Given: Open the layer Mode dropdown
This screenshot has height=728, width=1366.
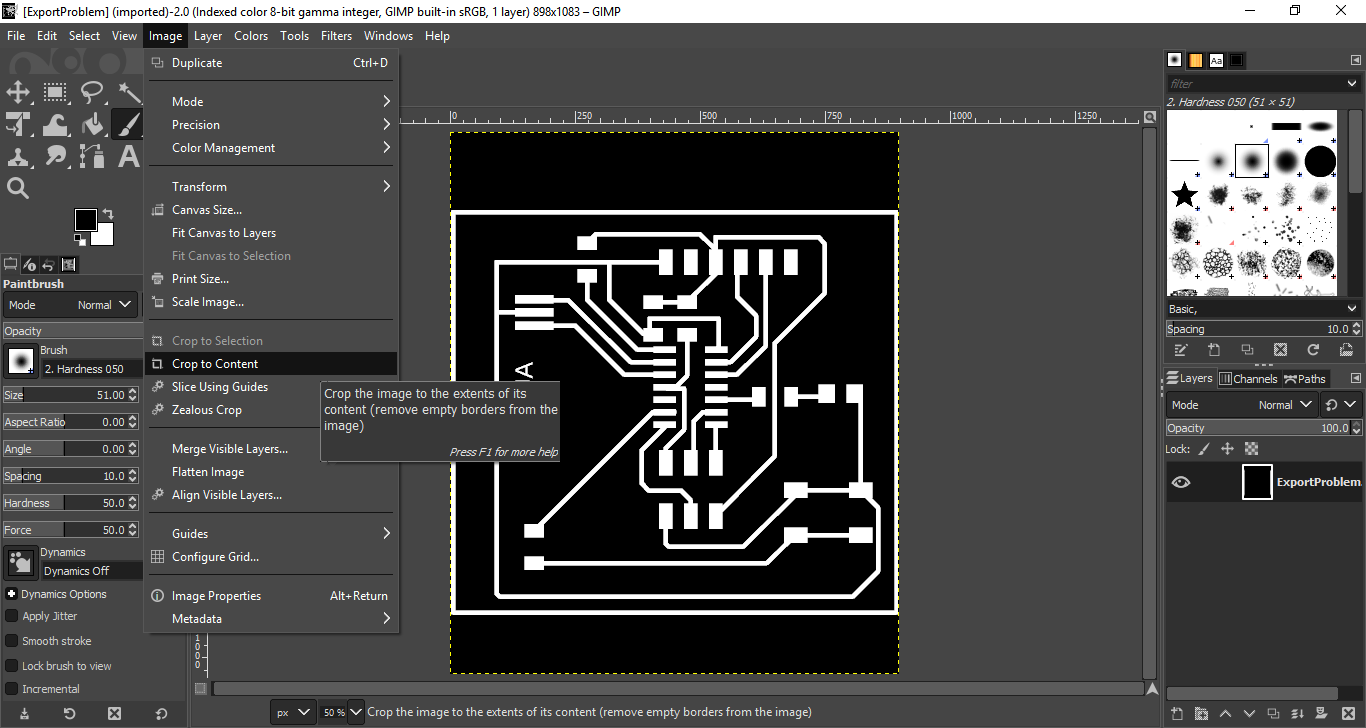Looking at the screenshot, I should 1242,405.
